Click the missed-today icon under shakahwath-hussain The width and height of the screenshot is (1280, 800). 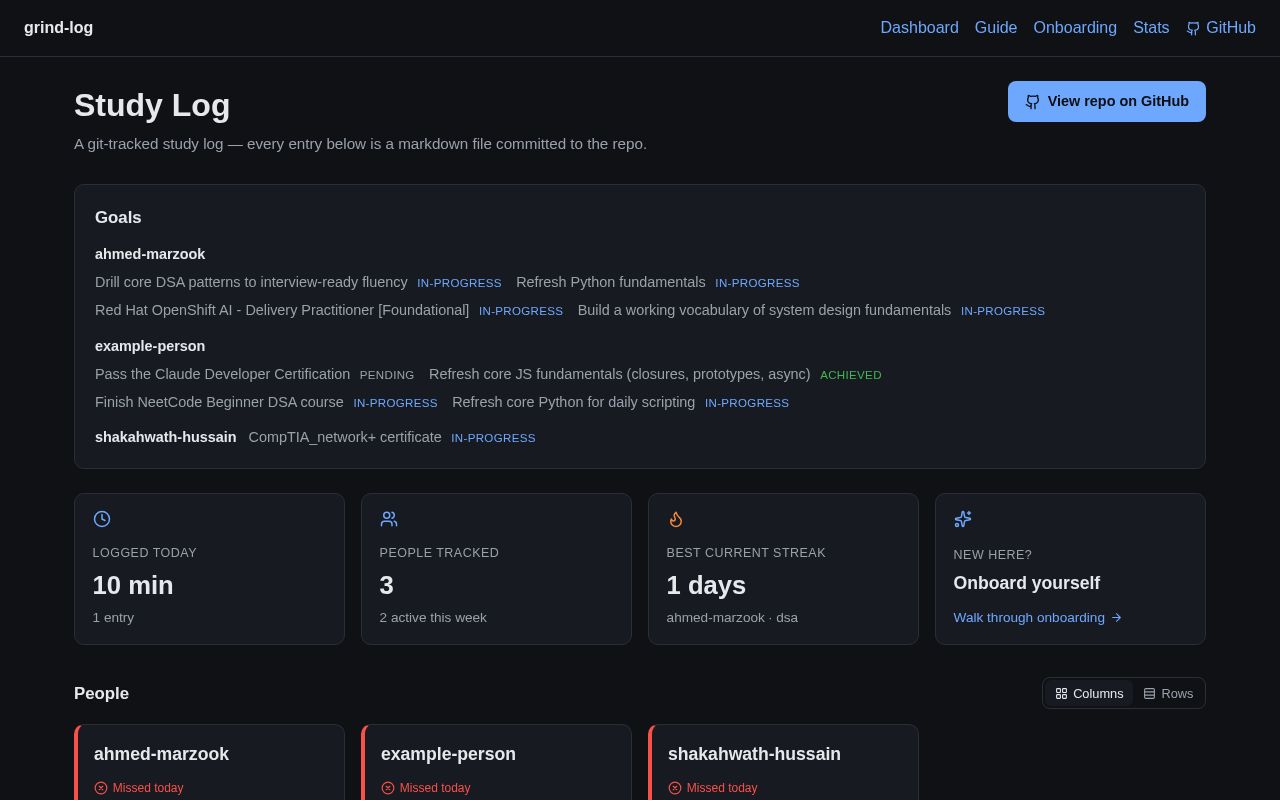(675, 788)
